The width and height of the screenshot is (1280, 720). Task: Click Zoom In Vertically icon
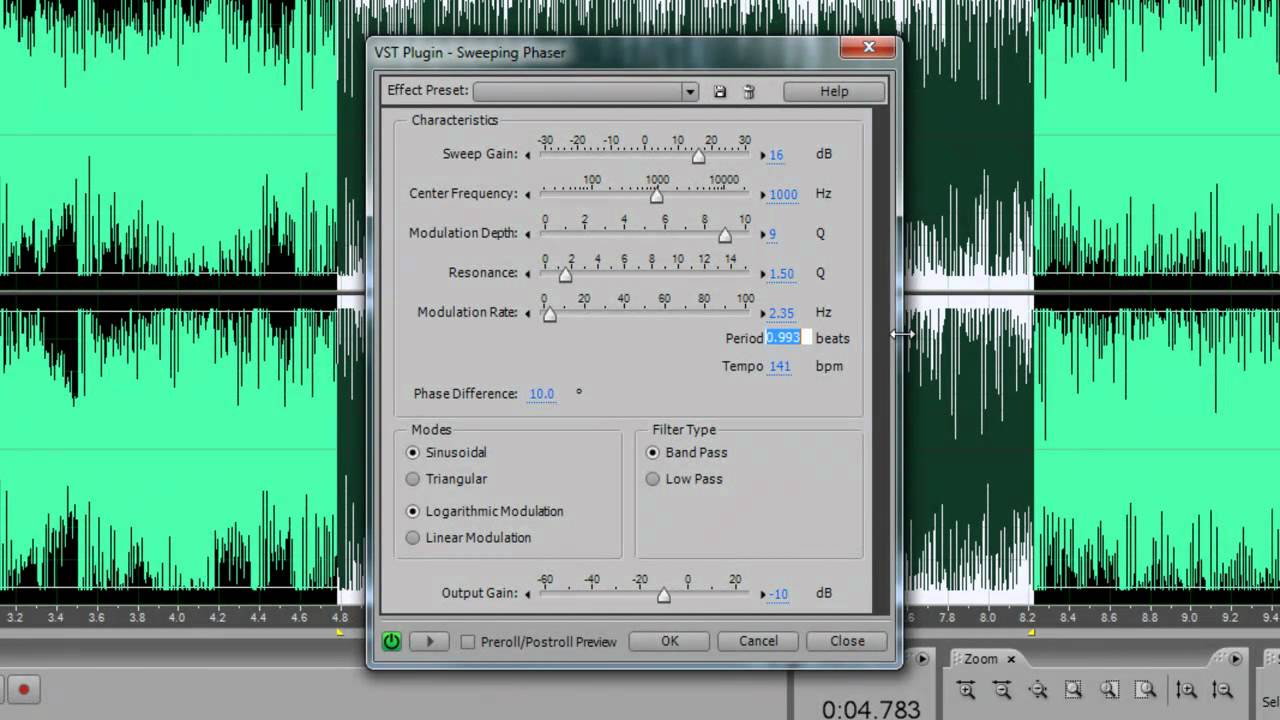point(1186,689)
